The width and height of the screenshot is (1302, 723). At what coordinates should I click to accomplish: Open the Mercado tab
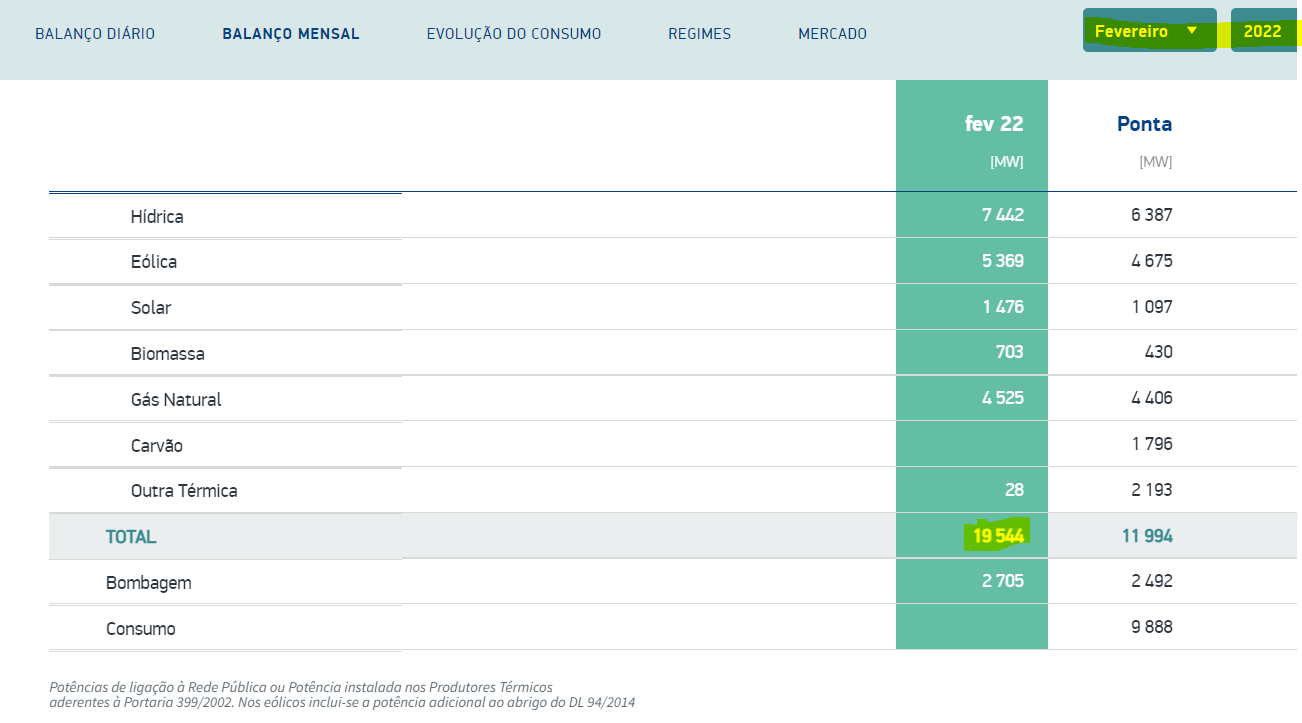pos(832,34)
